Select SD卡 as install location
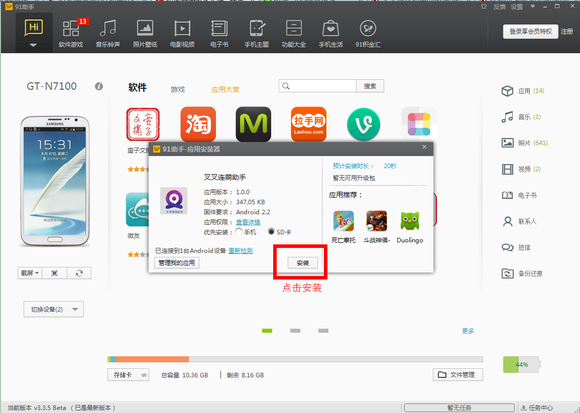 coord(271,232)
